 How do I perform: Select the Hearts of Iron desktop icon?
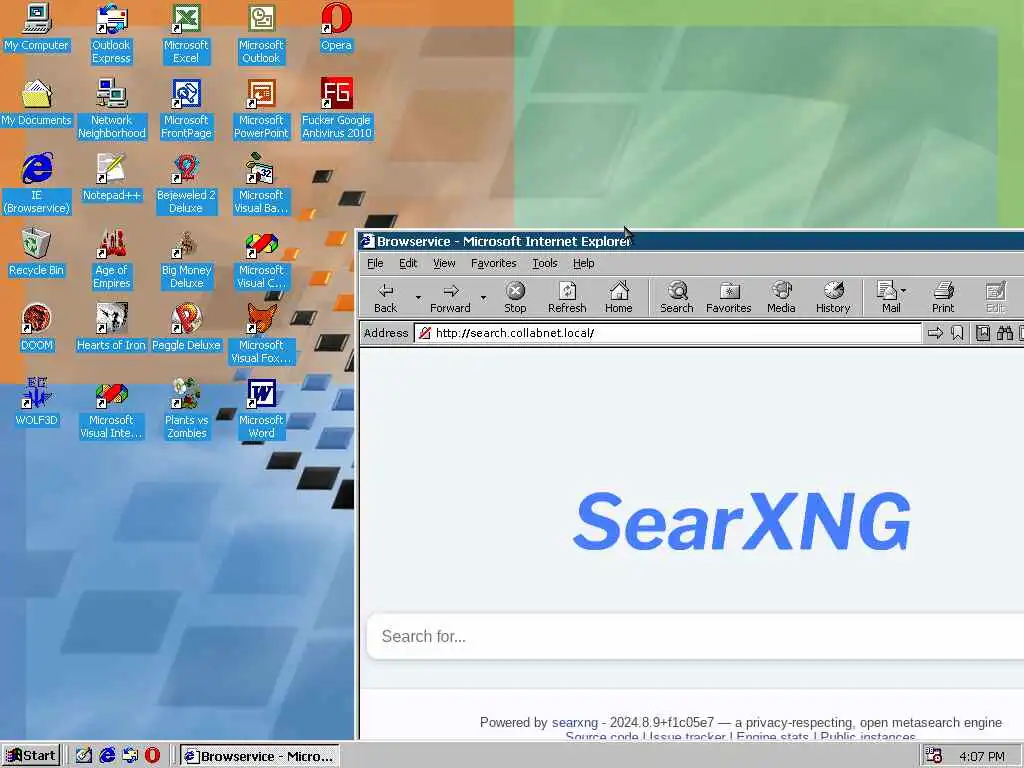(x=112, y=328)
